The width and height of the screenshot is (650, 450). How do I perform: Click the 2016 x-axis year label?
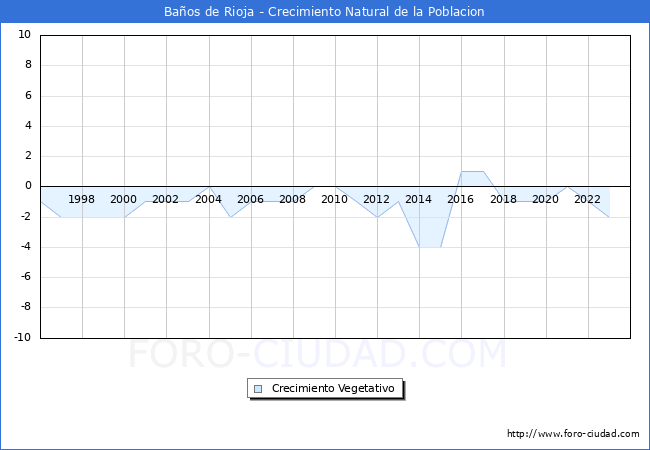pos(460,199)
